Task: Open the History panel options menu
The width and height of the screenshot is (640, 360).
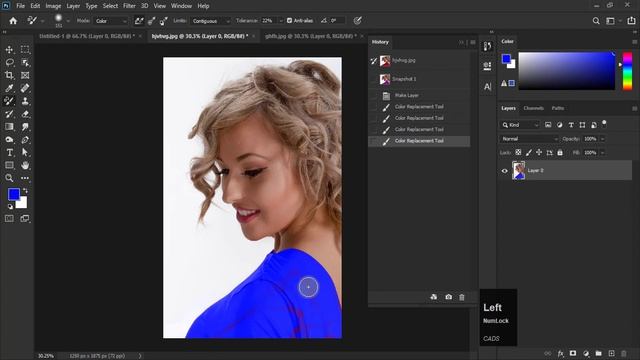Action: click(x=473, y=42)
